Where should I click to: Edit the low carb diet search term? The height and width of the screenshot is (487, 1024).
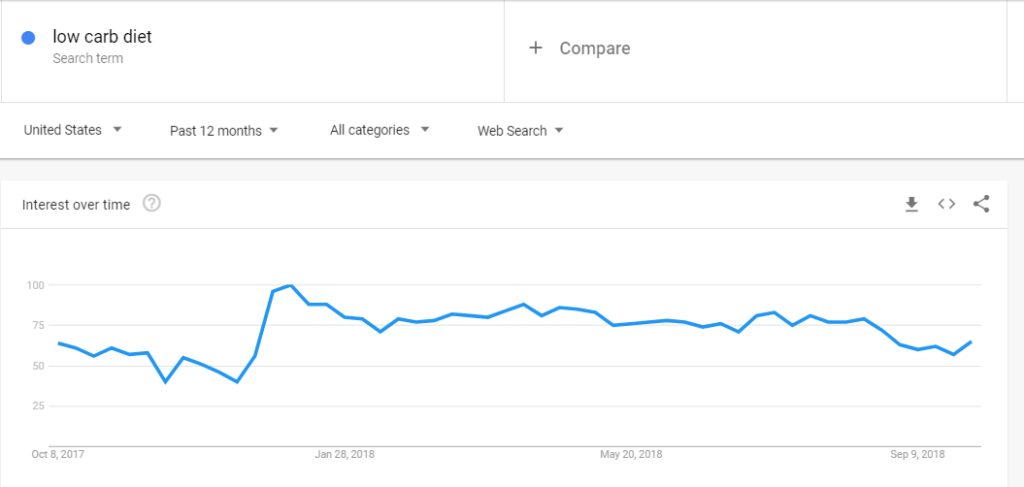click(x=102, y=37)
